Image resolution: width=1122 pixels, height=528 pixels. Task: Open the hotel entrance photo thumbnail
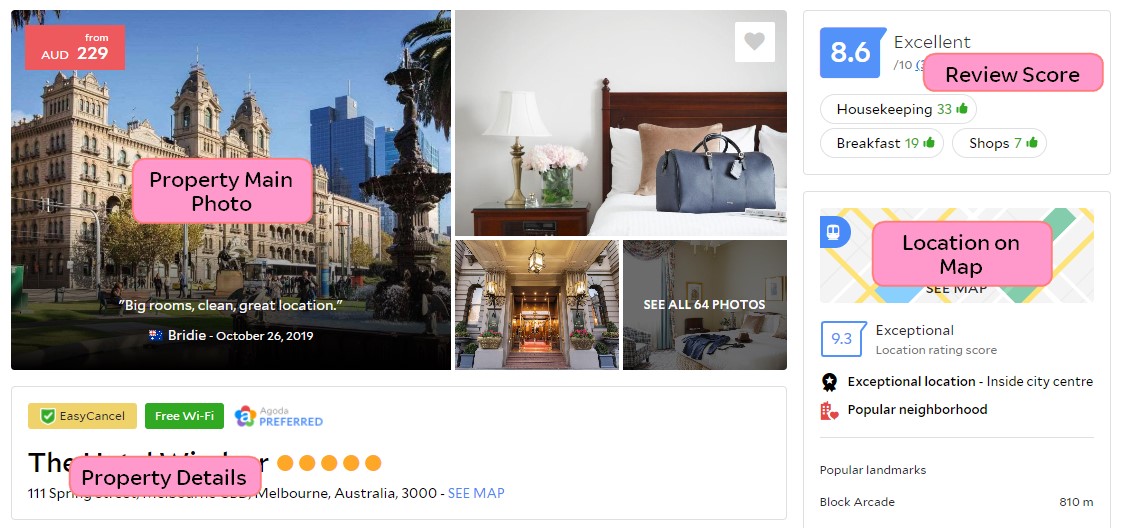click(537, 305)
